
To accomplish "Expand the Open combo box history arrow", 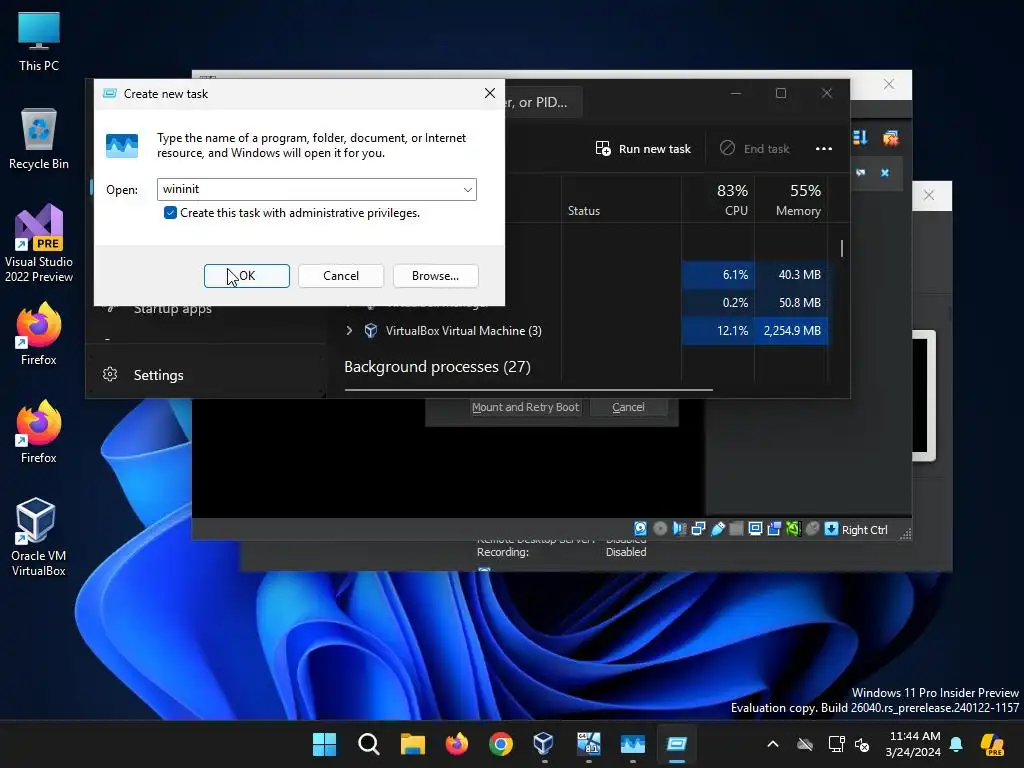I will (468, 189).
